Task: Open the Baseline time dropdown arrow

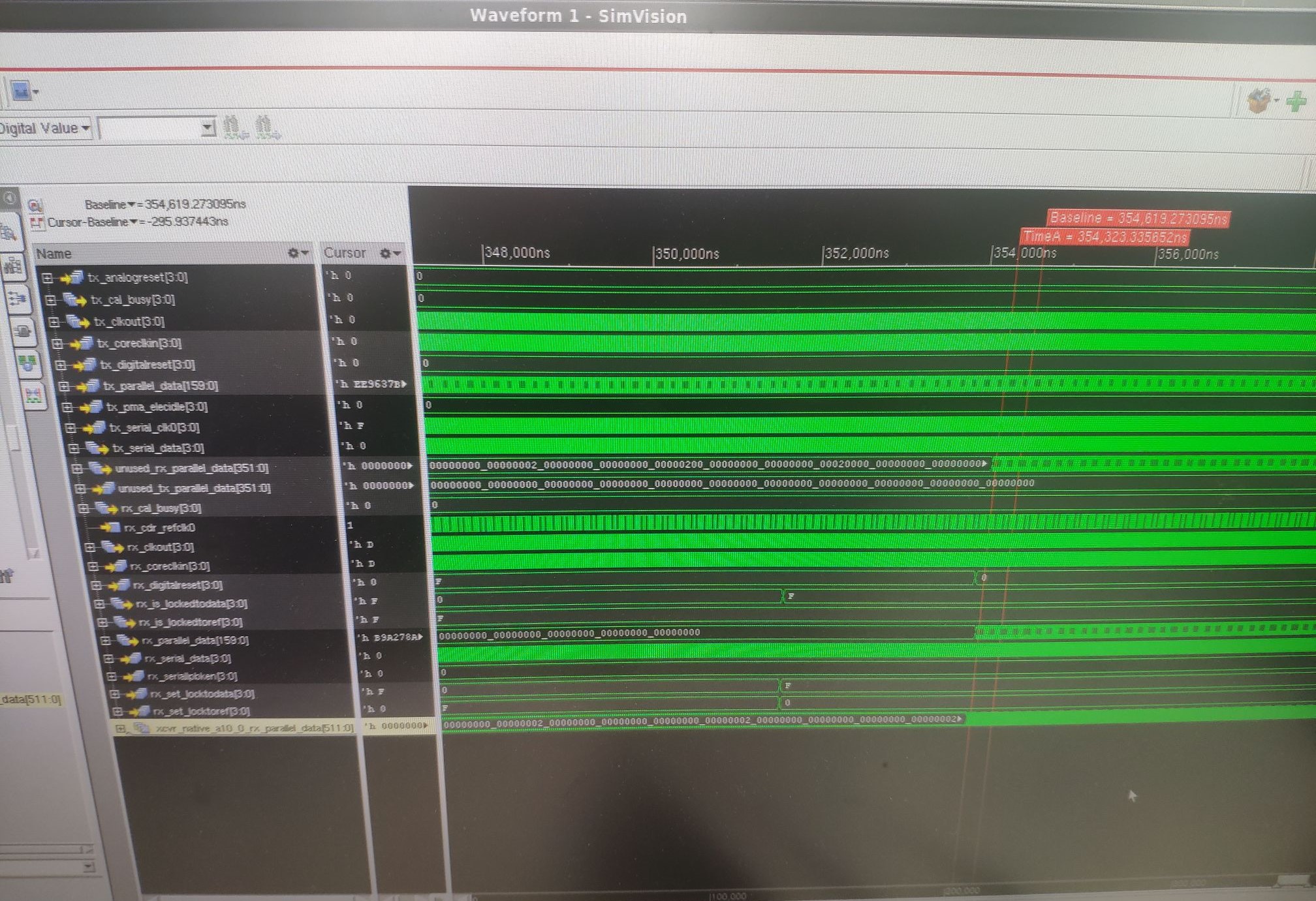Action: [132, 204]
